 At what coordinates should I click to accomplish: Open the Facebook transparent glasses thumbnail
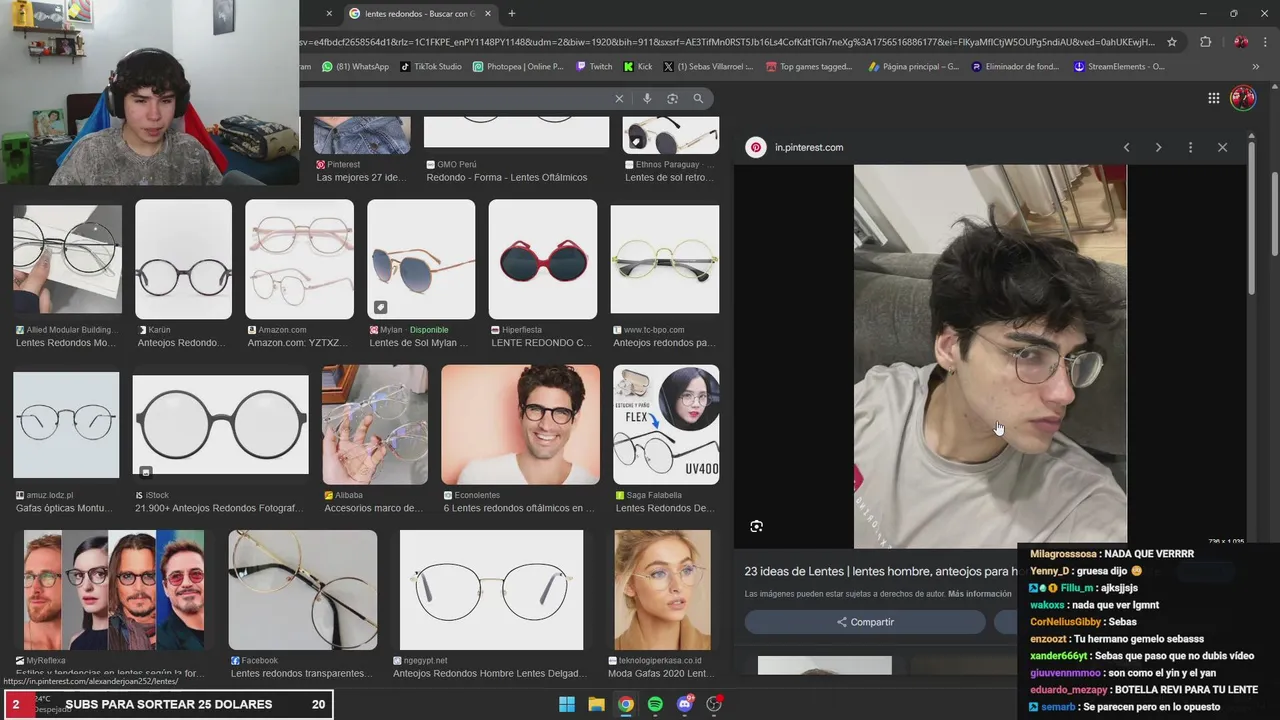[303, 590]
